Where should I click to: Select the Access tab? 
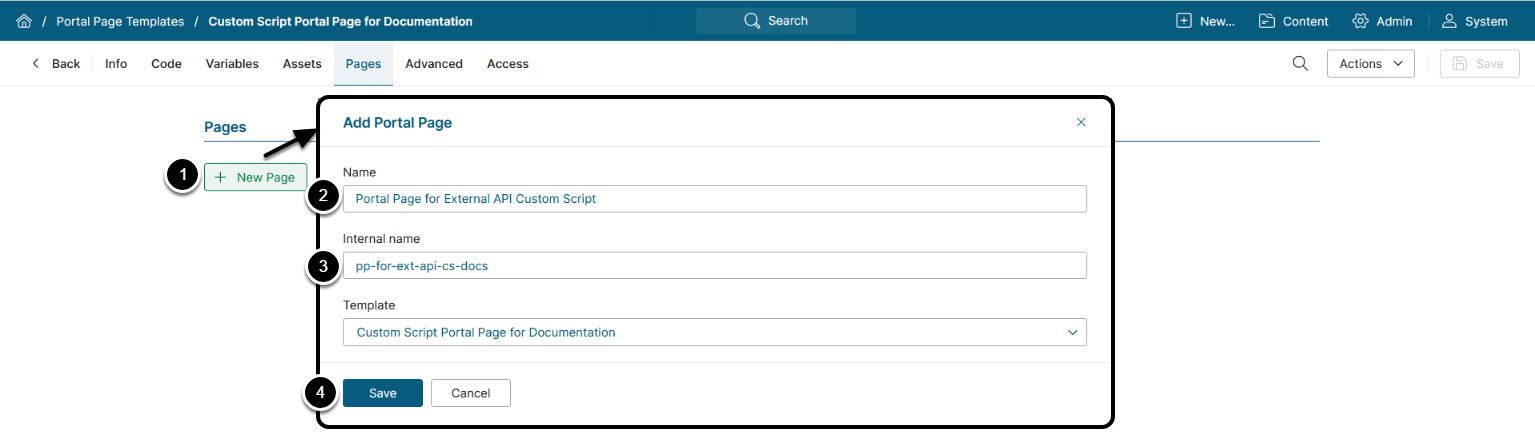(x=508, y=64)
